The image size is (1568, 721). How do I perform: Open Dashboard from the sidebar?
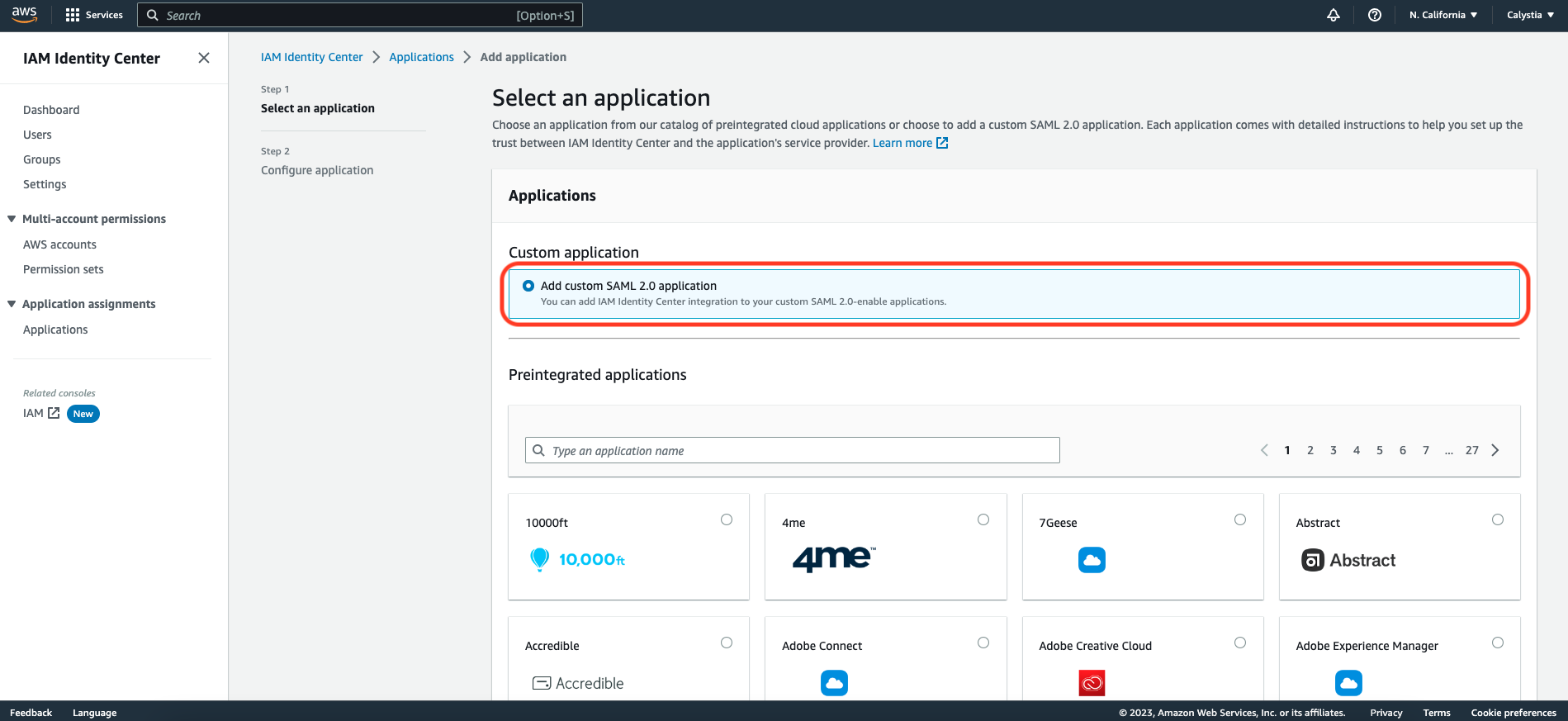tap(51, 110)
